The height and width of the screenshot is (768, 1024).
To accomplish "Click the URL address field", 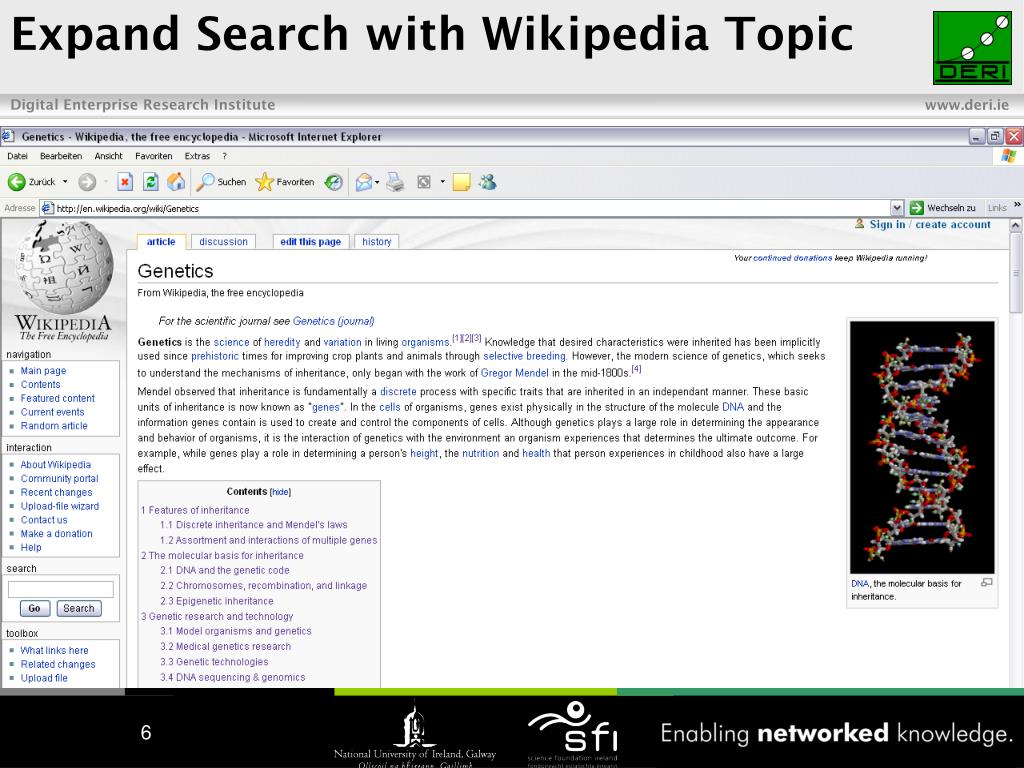I will (x=465, y=208).
